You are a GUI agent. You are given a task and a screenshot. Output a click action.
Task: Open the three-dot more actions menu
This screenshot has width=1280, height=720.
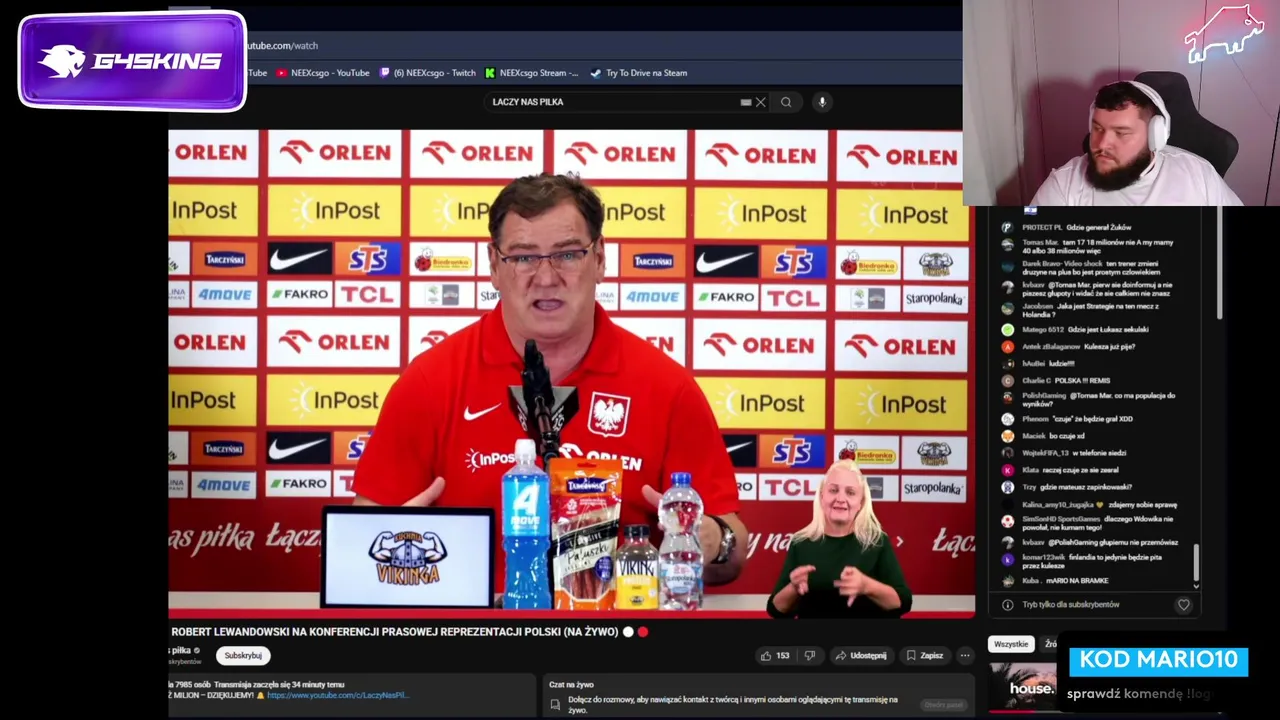[965, 656]
